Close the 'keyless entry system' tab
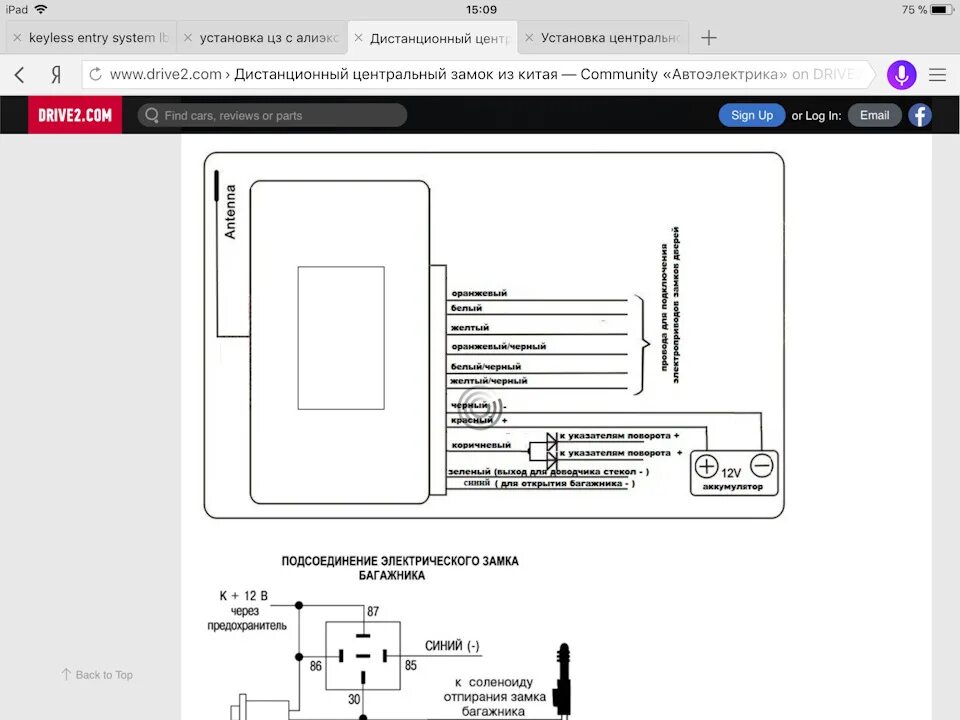This screenshot has width=960, height=720. [17, 38]
